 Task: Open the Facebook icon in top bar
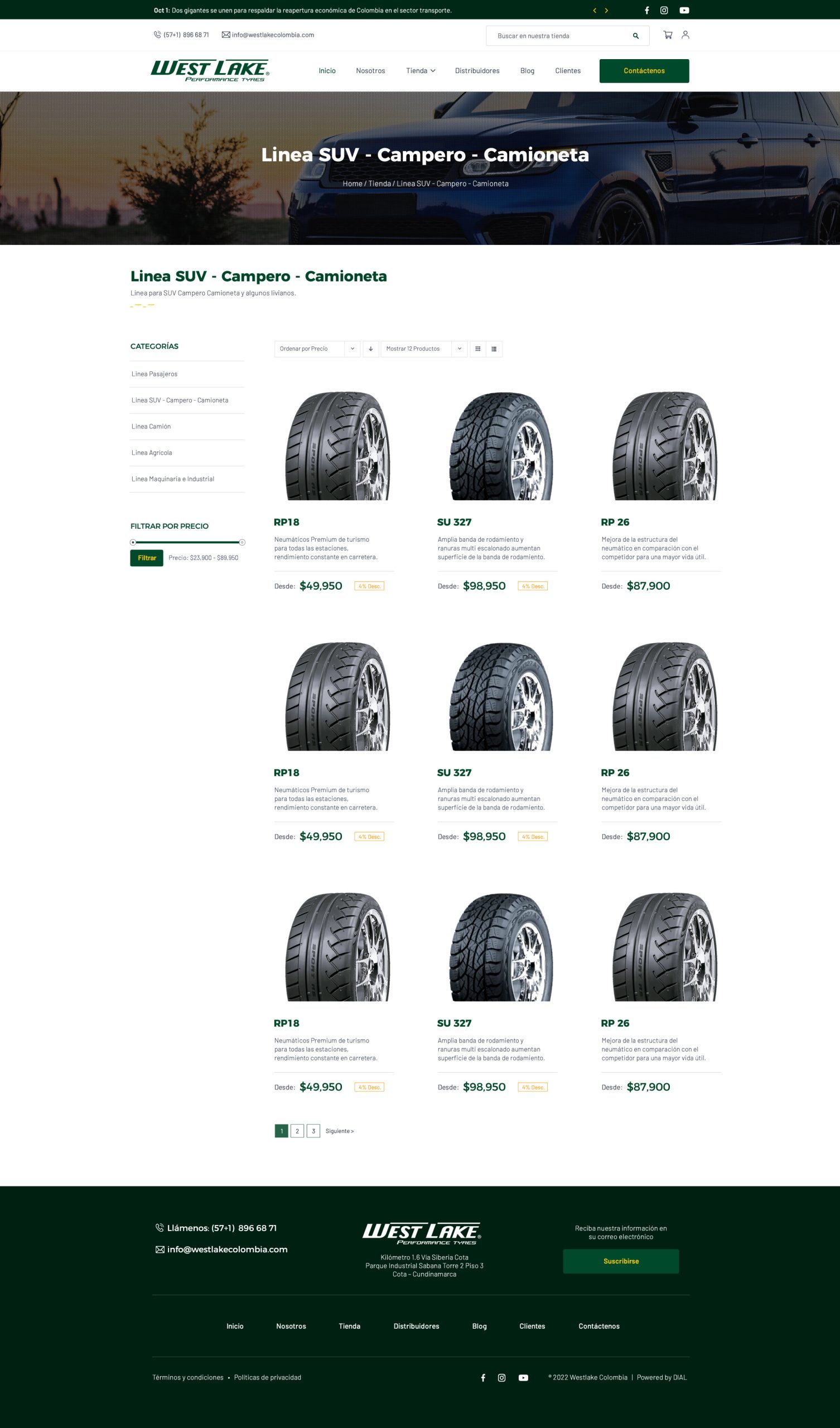pyautogui.click(x=646, y=10)
